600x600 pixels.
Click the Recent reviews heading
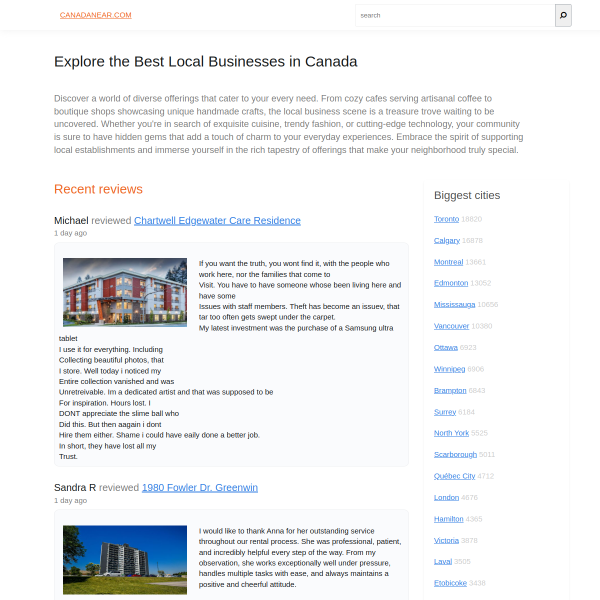(x=98, y=189)
